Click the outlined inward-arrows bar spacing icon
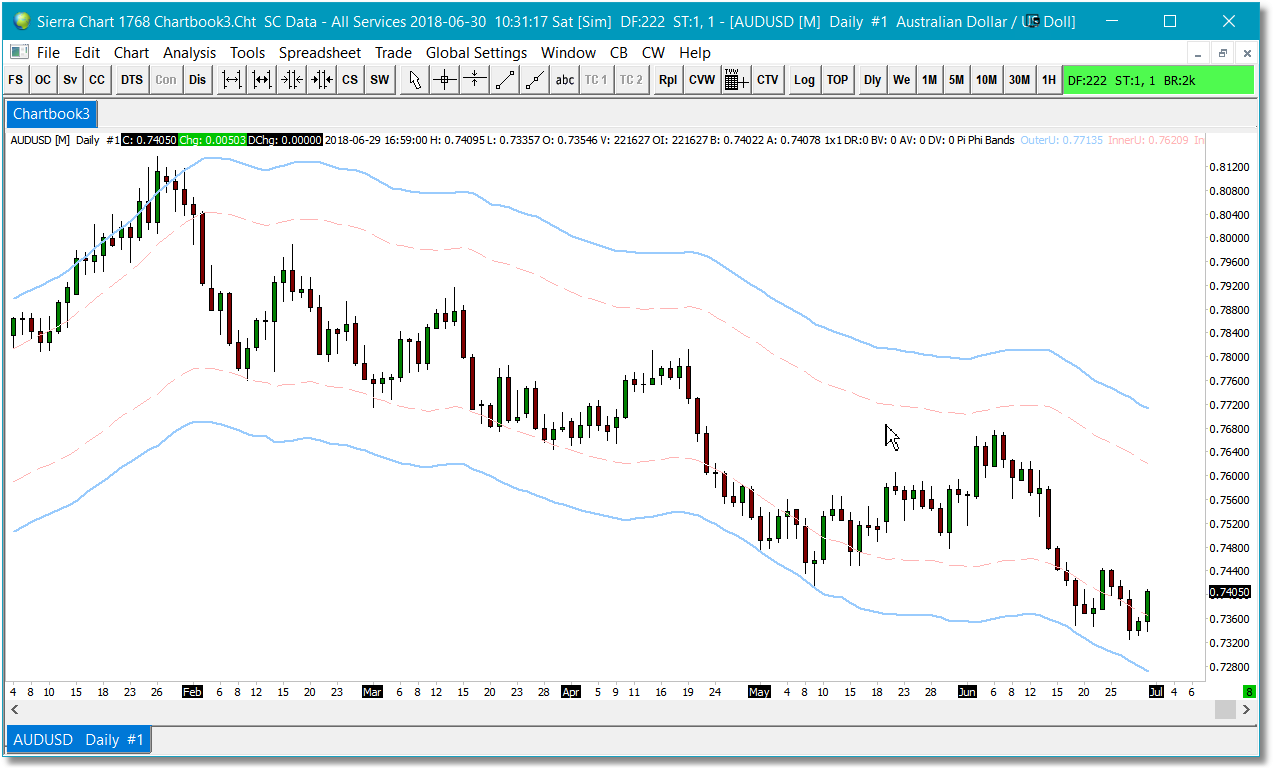Image resolution: width=1274 pixels, height=771 pixels. (291, 80)
